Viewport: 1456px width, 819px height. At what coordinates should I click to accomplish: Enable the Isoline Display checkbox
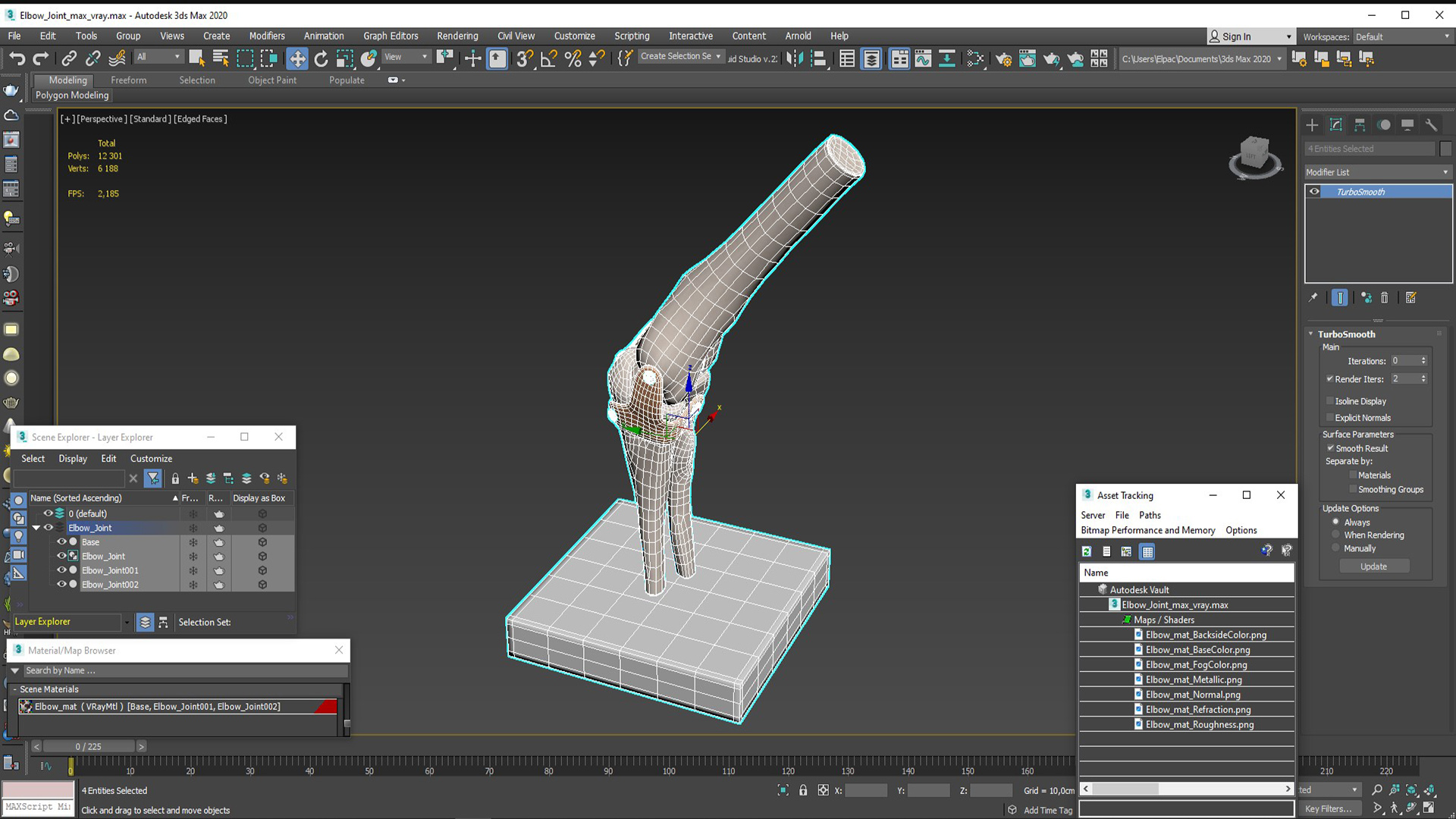[x=1330, y=401]
